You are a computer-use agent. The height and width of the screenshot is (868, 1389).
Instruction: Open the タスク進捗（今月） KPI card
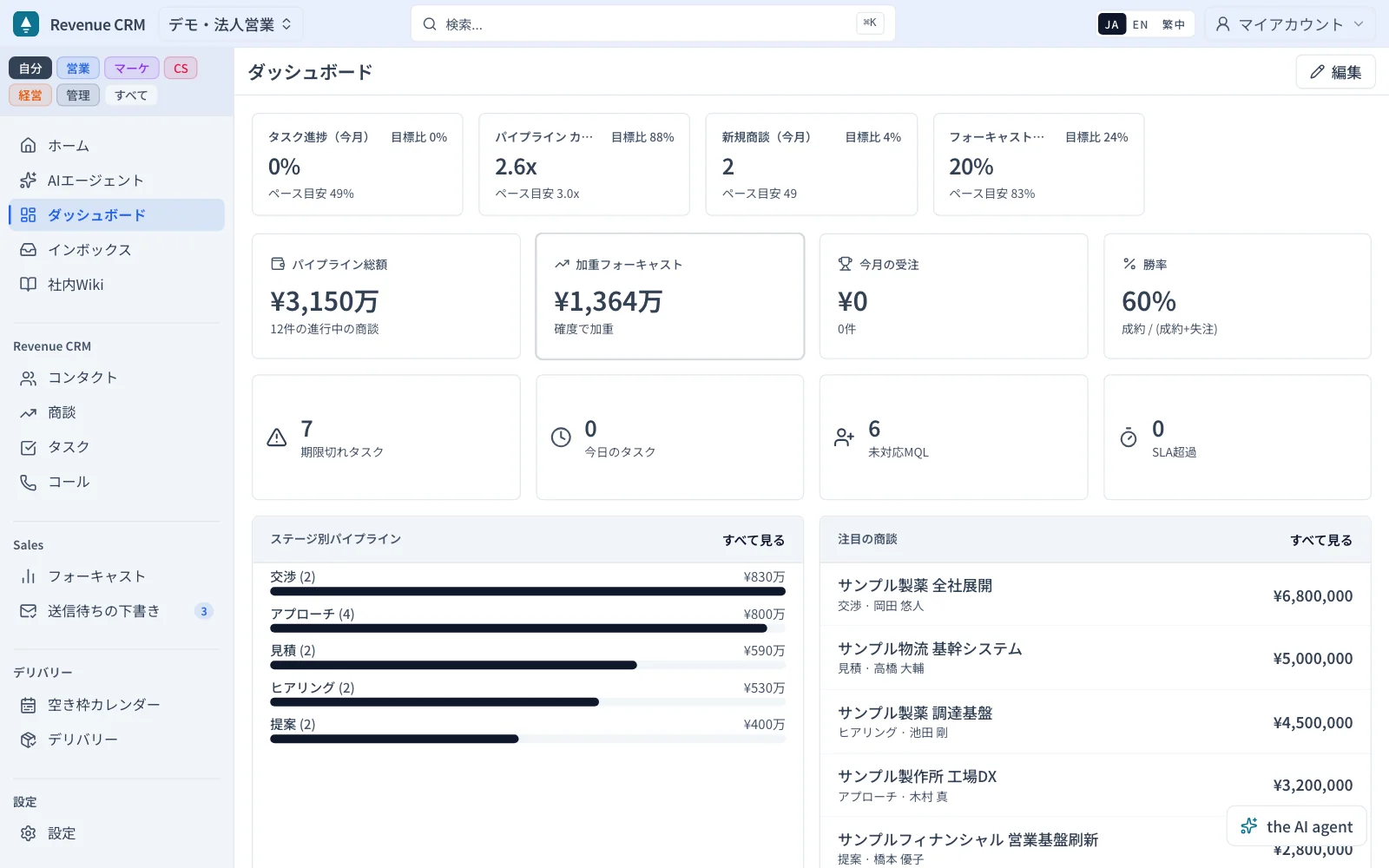(358, 164)
